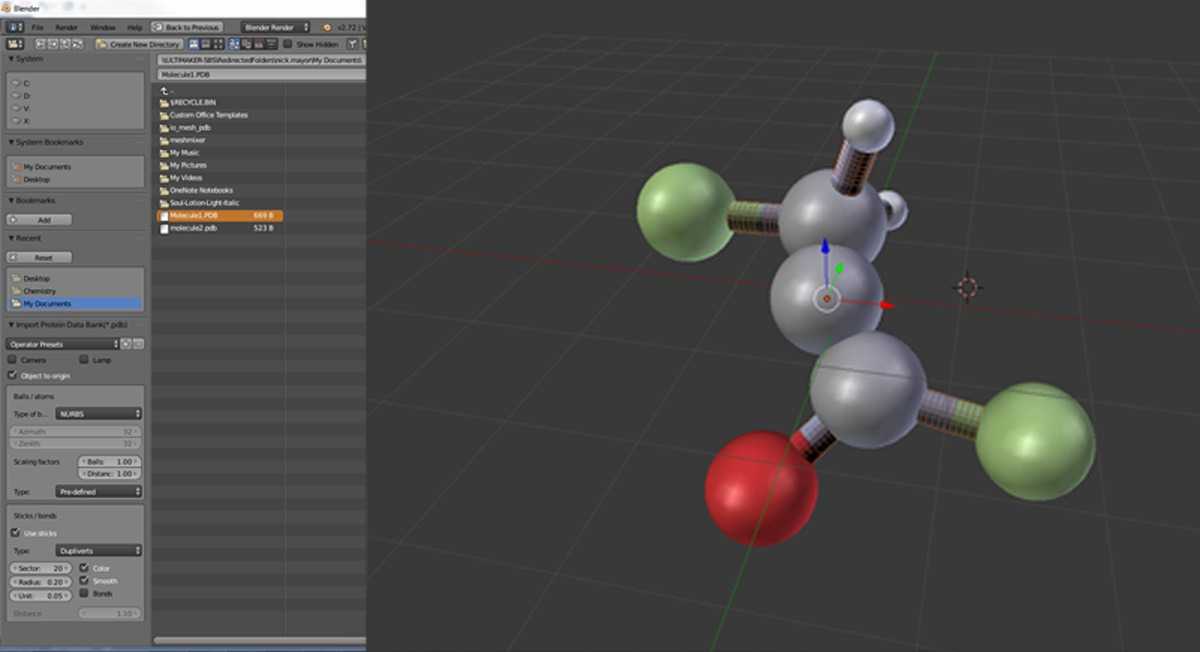Open the Window menu
1200x652 pixels.
[x=102, y=27]
